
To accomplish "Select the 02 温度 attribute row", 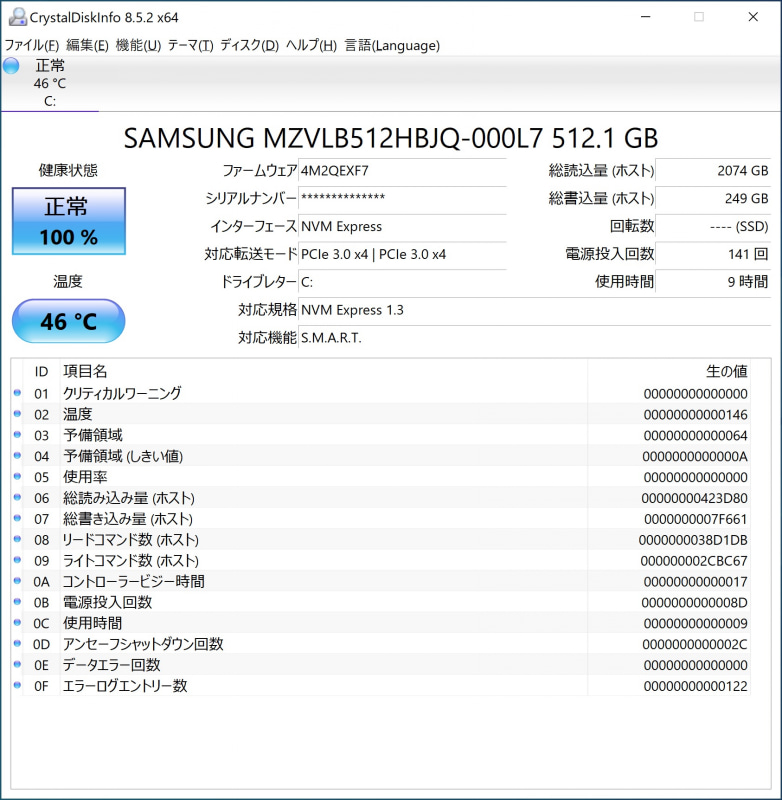I will 381,414.
